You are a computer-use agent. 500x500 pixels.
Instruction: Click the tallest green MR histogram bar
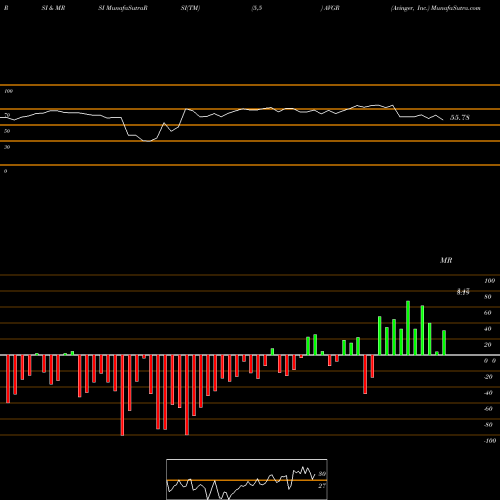tap(408, 328)
